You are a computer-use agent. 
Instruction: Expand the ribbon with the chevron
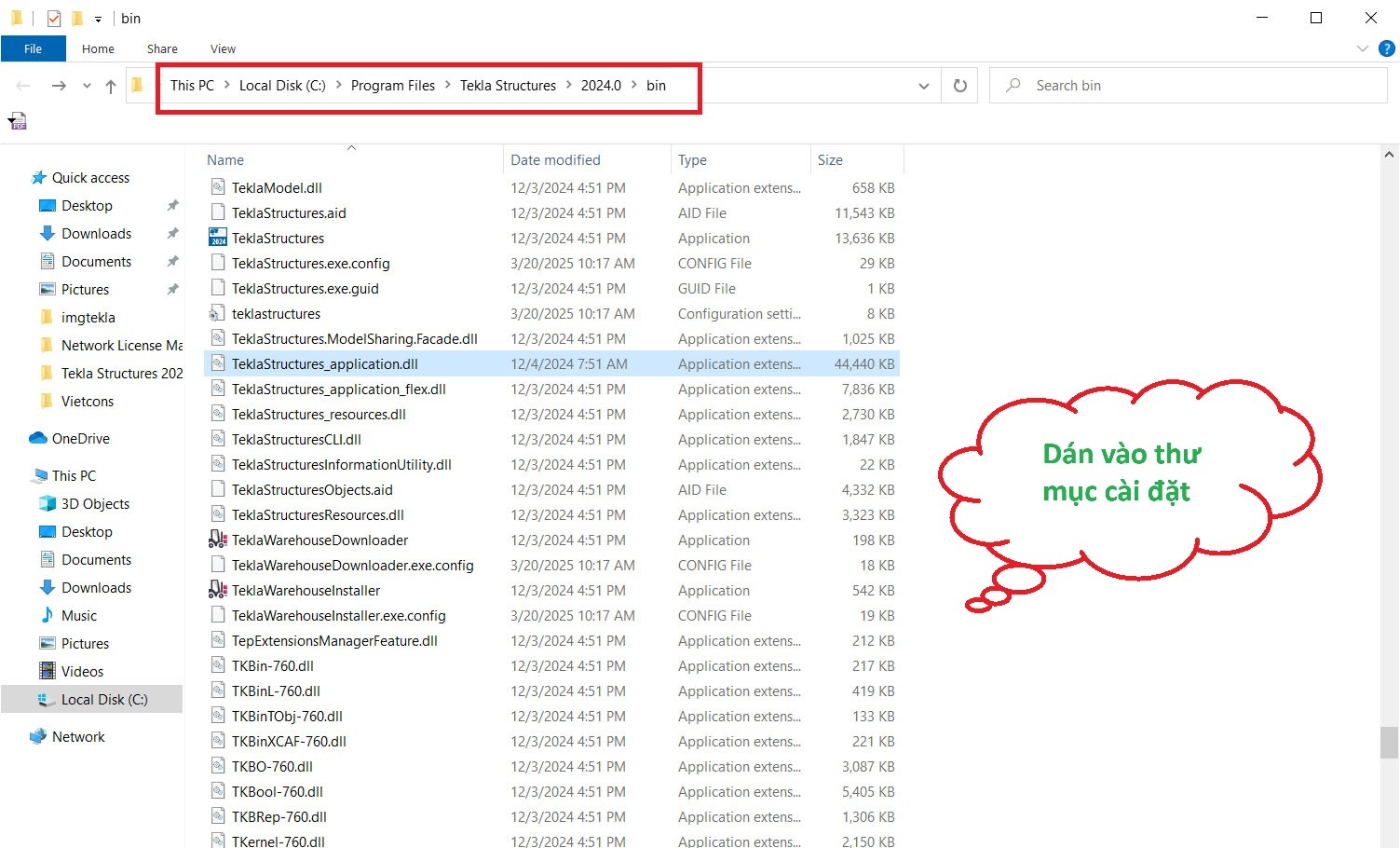pos(1363,48)
